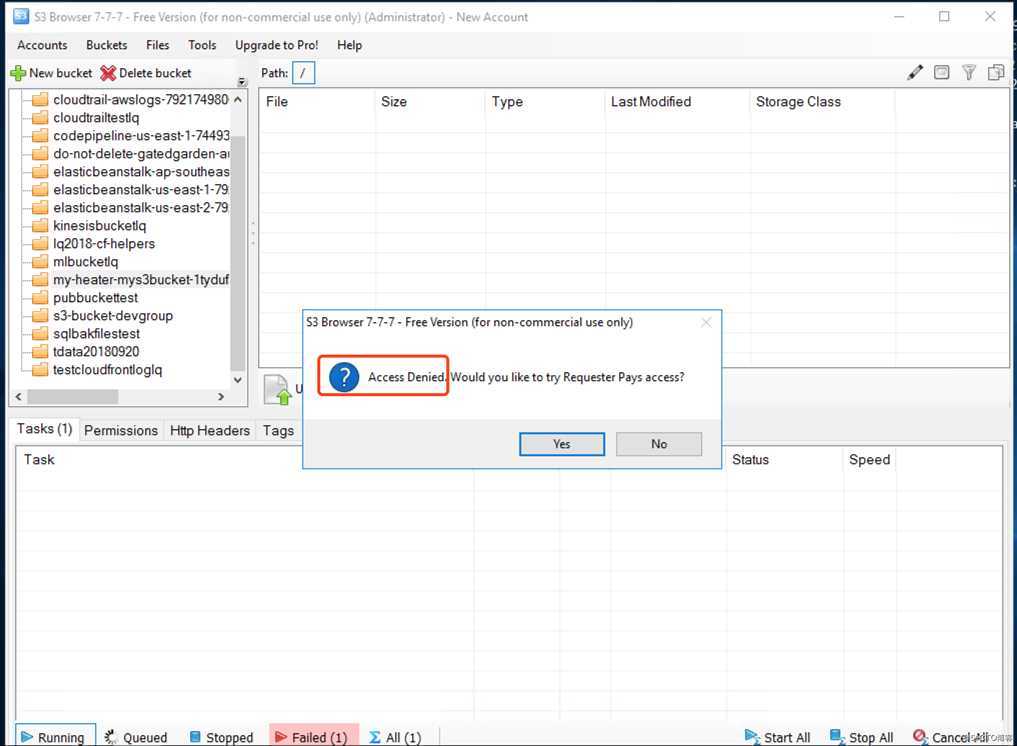Select the do-not-delete-gatedgarden bucket
The image size is (1017, 746).
pyautogui.click(x=141, y=154)
